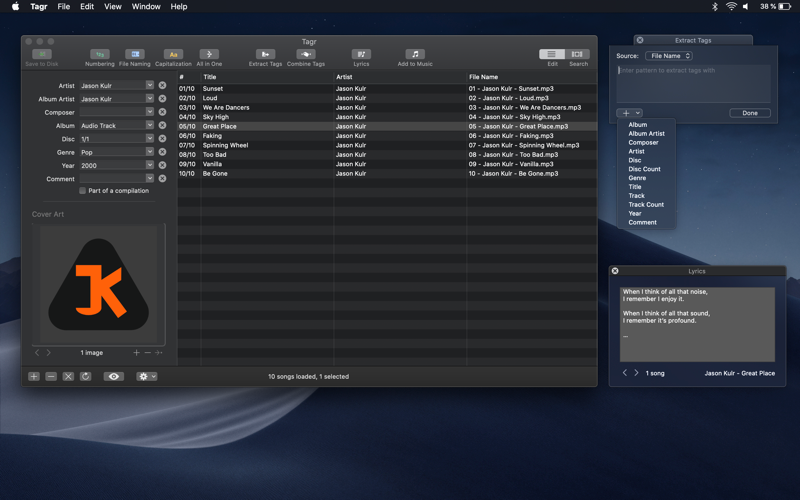Click the plus tag dropdown in Extract Tags
Screen dimensions: 800x500
pyautogui.click(x=629, y=113)
